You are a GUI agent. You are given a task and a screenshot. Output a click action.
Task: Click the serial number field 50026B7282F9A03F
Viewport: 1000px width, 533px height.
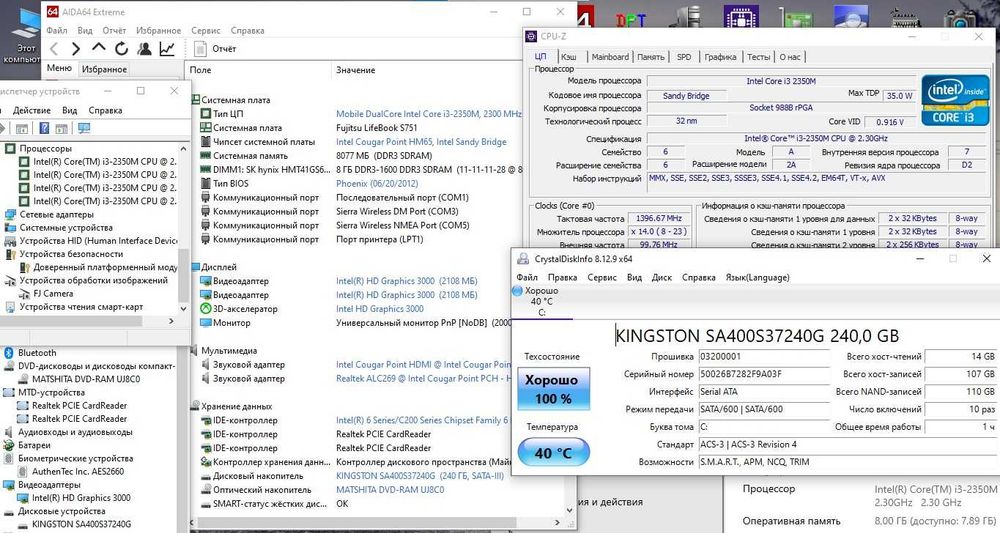click(764, 374)
